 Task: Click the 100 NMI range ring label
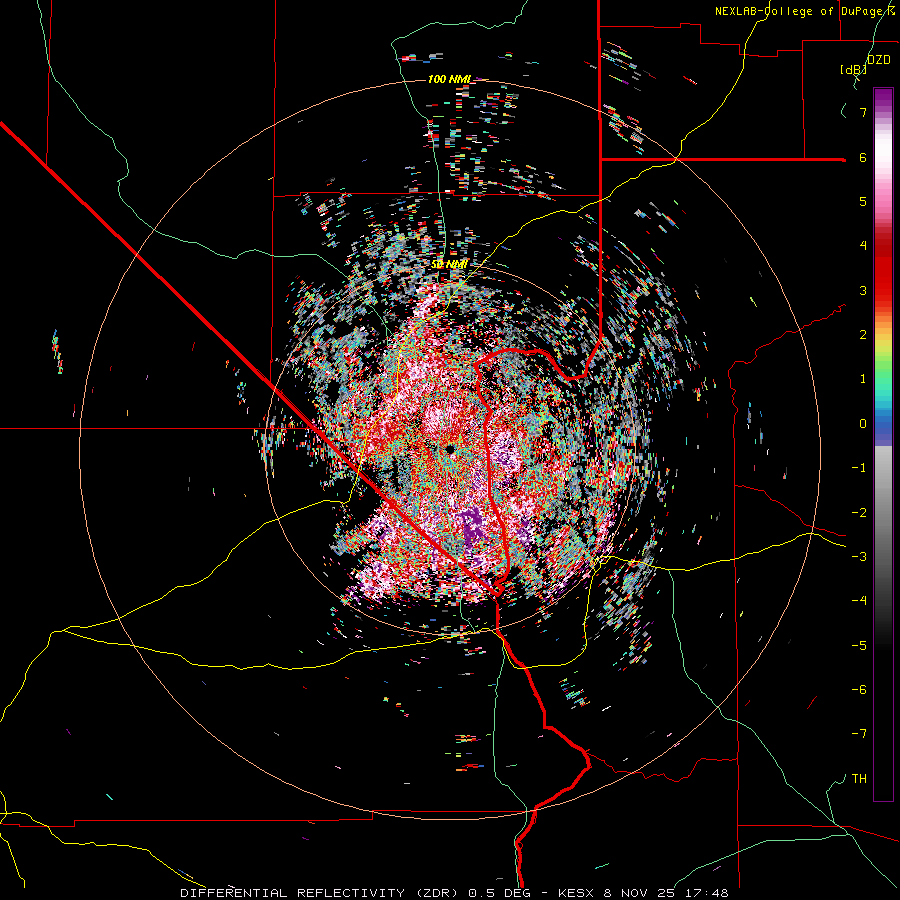(449, 79)
